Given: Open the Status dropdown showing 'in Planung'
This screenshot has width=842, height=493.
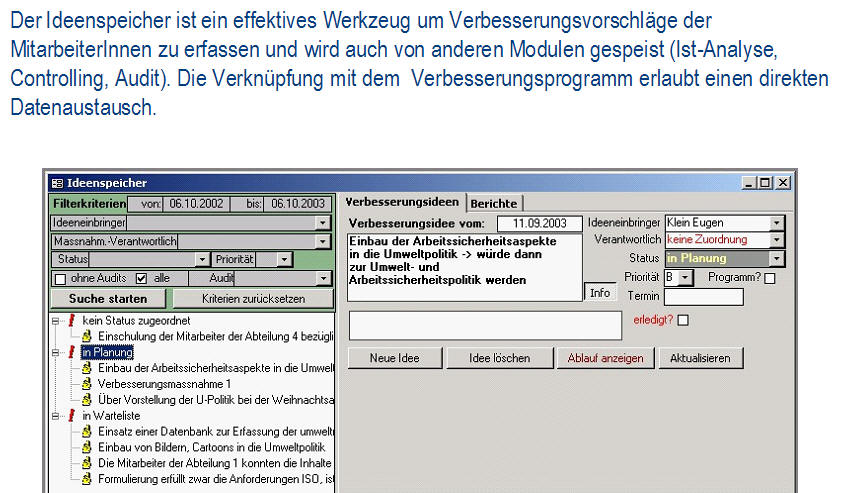Looking at the screenshot, I should tap(777, 259).
